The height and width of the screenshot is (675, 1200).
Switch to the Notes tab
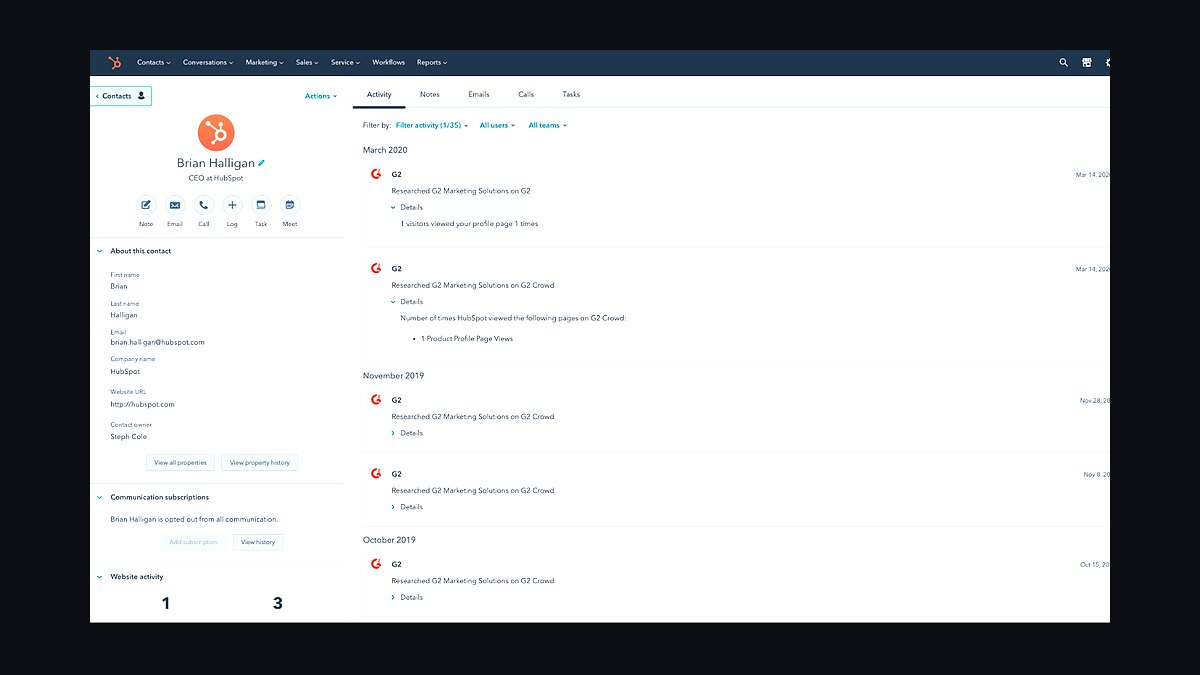430,94
